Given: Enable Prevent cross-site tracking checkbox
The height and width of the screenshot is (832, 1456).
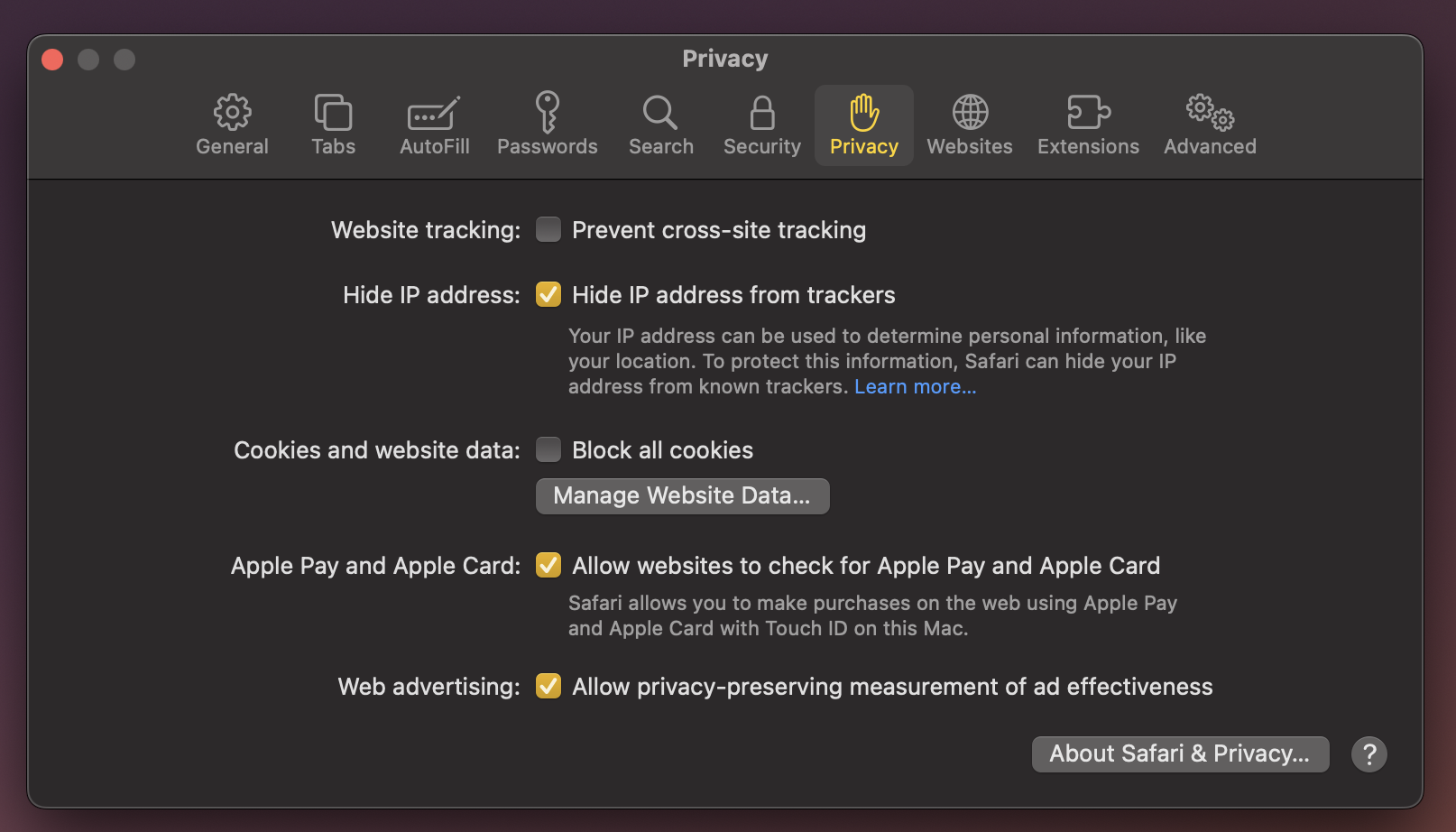Looking at the screenshot, I should click(x=548, y=230).
